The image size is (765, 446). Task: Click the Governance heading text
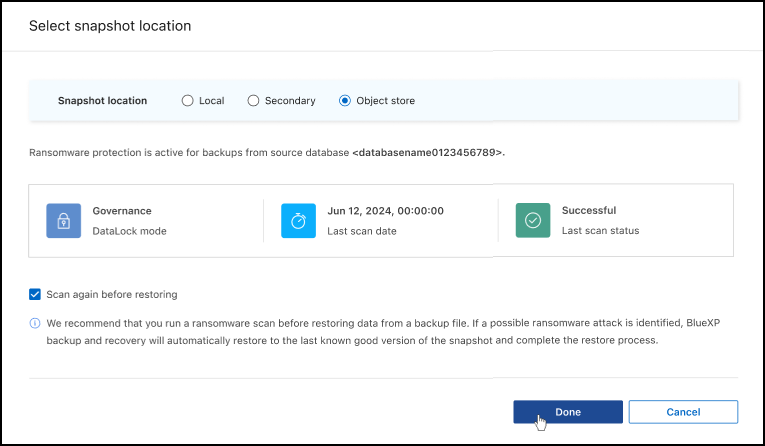point(122,211)
